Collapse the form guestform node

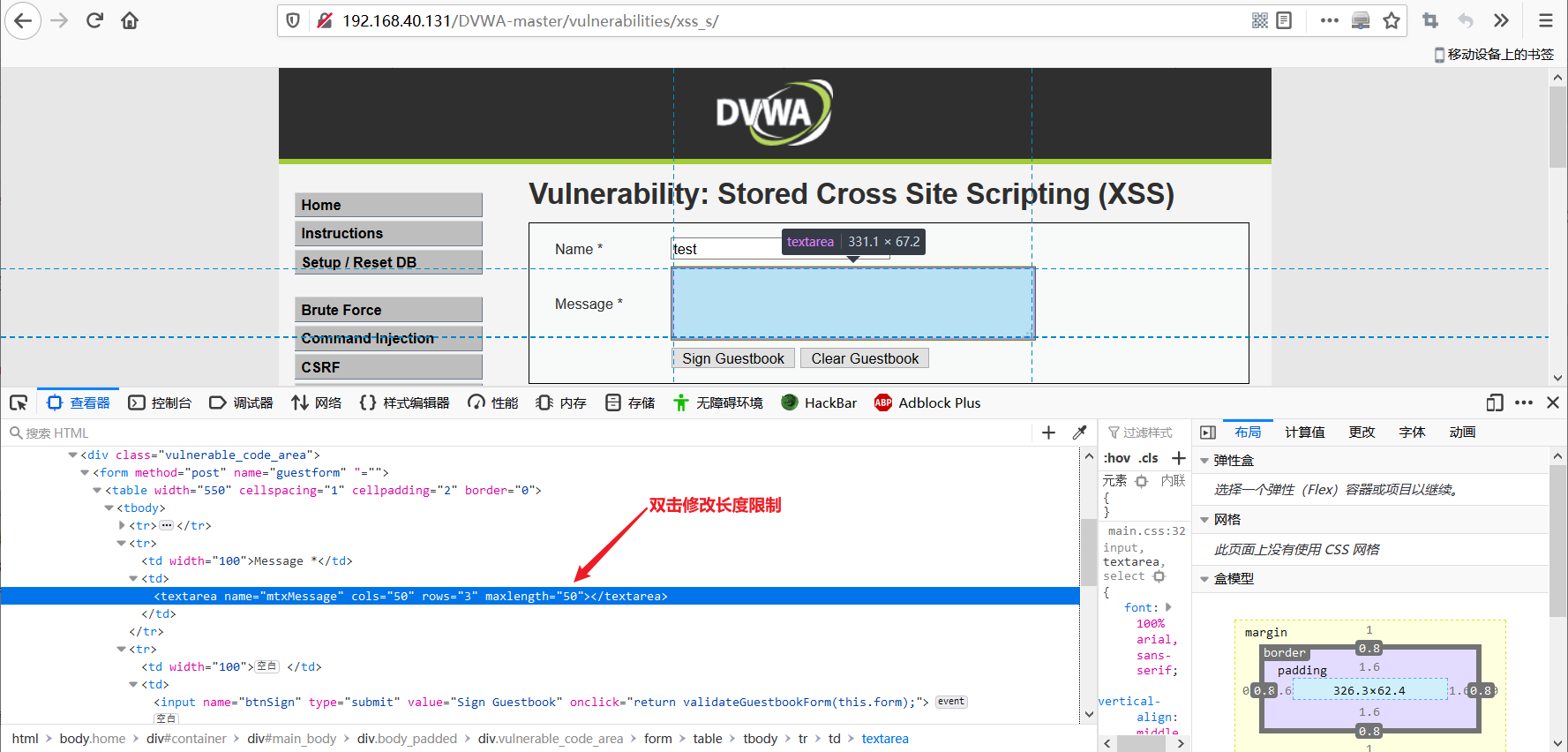(85, 472)
